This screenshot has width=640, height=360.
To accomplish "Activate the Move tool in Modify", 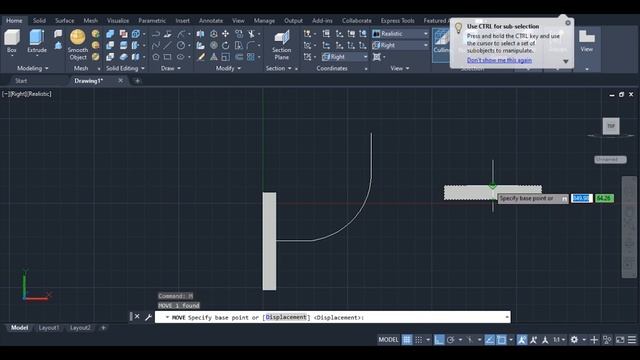I will [225, 34].
